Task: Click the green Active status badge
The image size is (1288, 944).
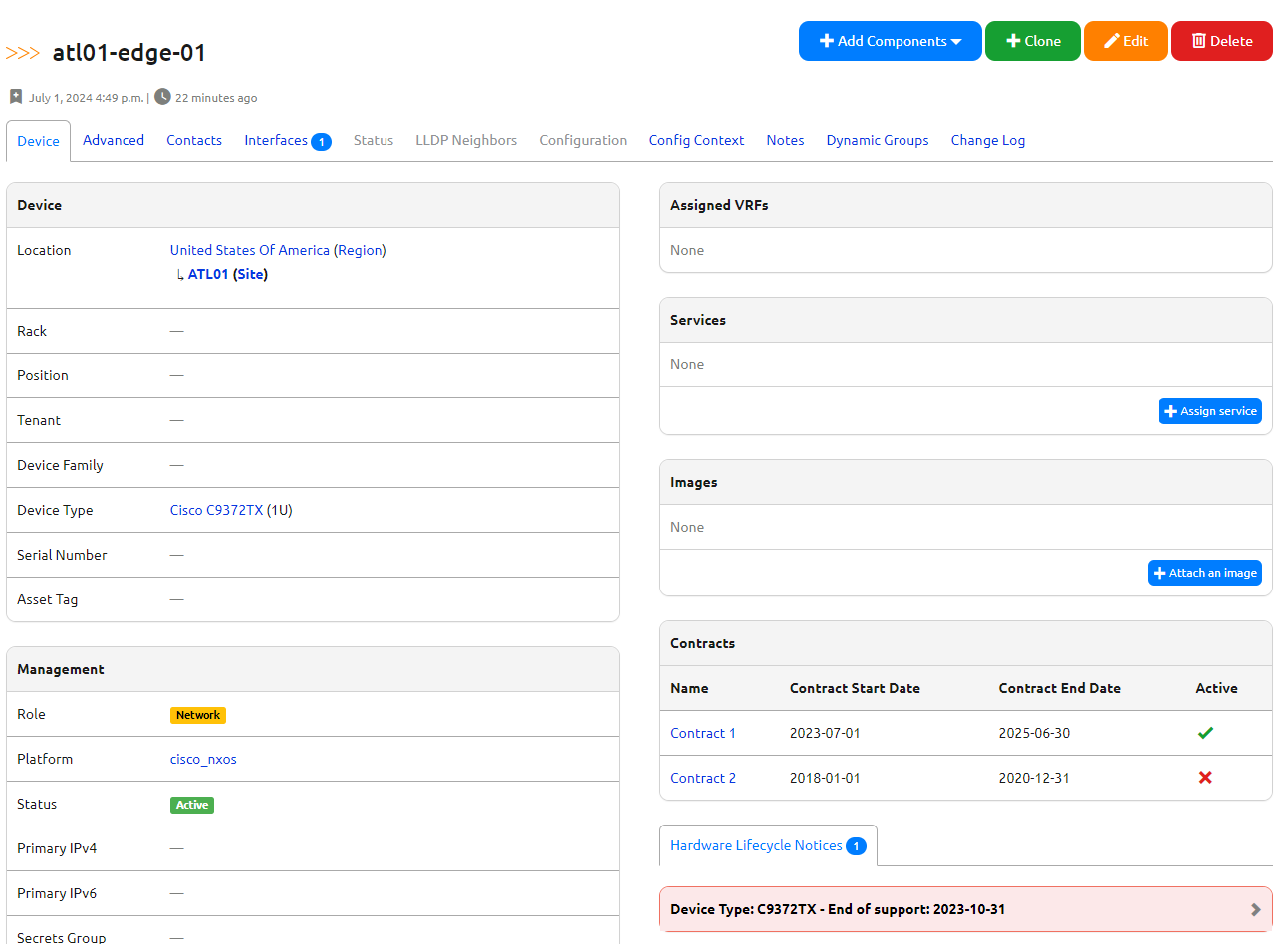Action: point(192,805)
